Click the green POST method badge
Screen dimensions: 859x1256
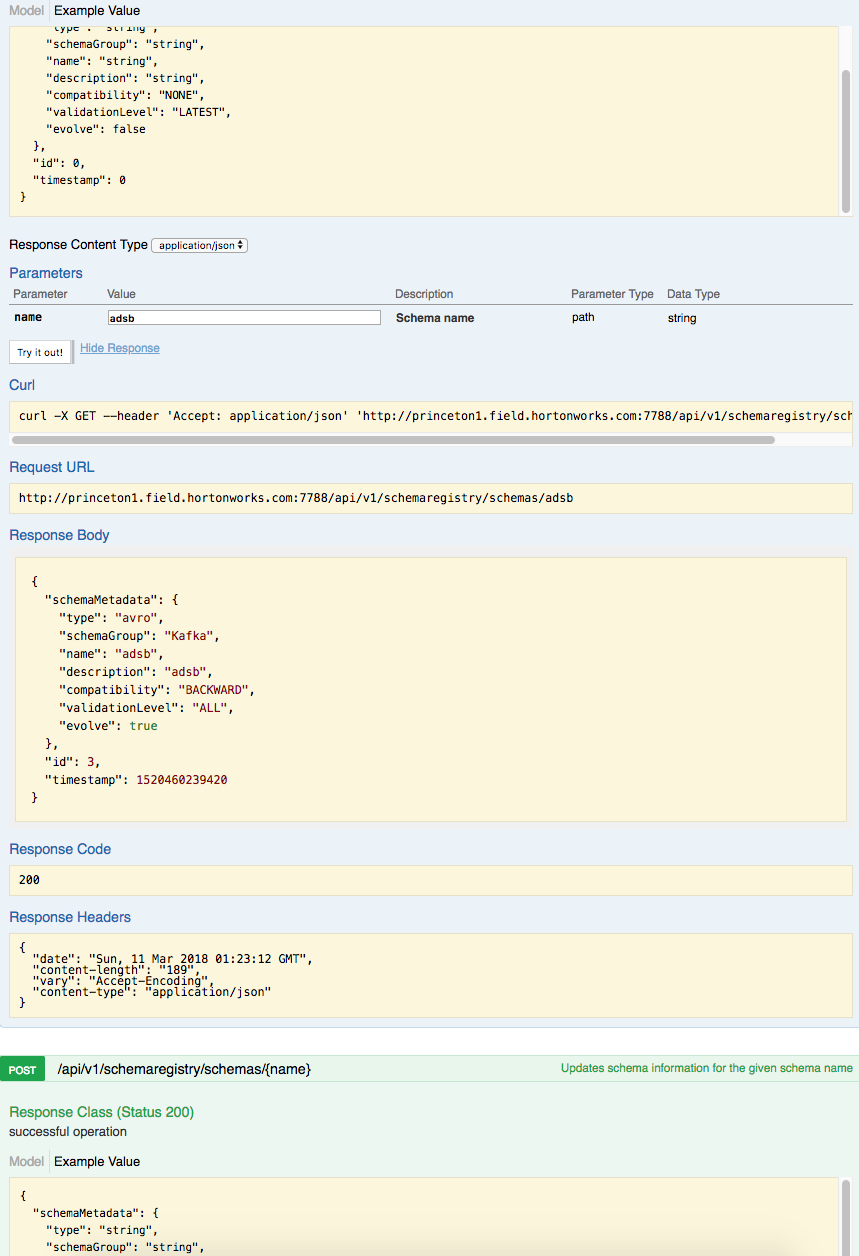point(22,1068)
